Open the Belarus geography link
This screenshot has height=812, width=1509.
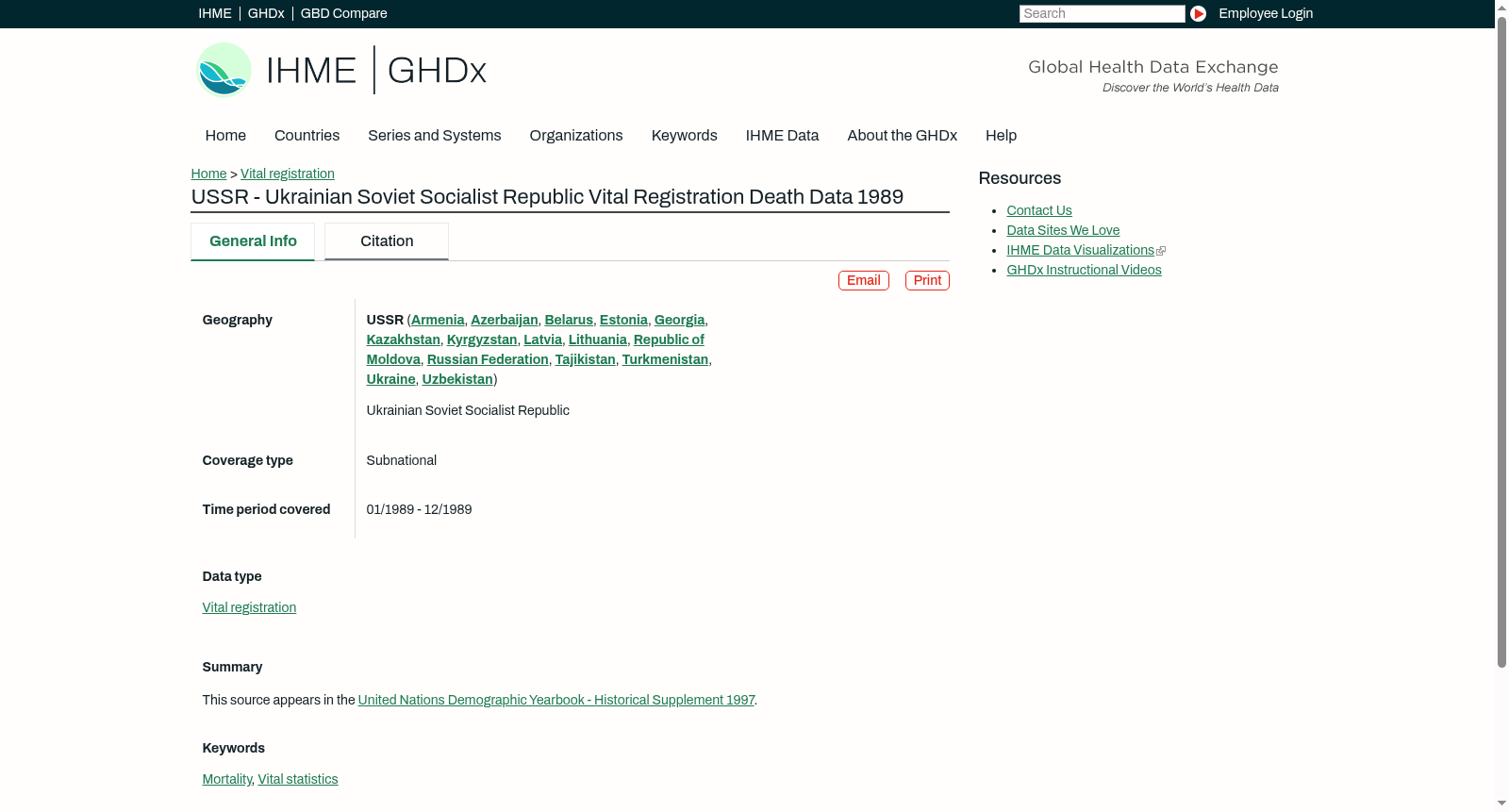click(569, 320)
